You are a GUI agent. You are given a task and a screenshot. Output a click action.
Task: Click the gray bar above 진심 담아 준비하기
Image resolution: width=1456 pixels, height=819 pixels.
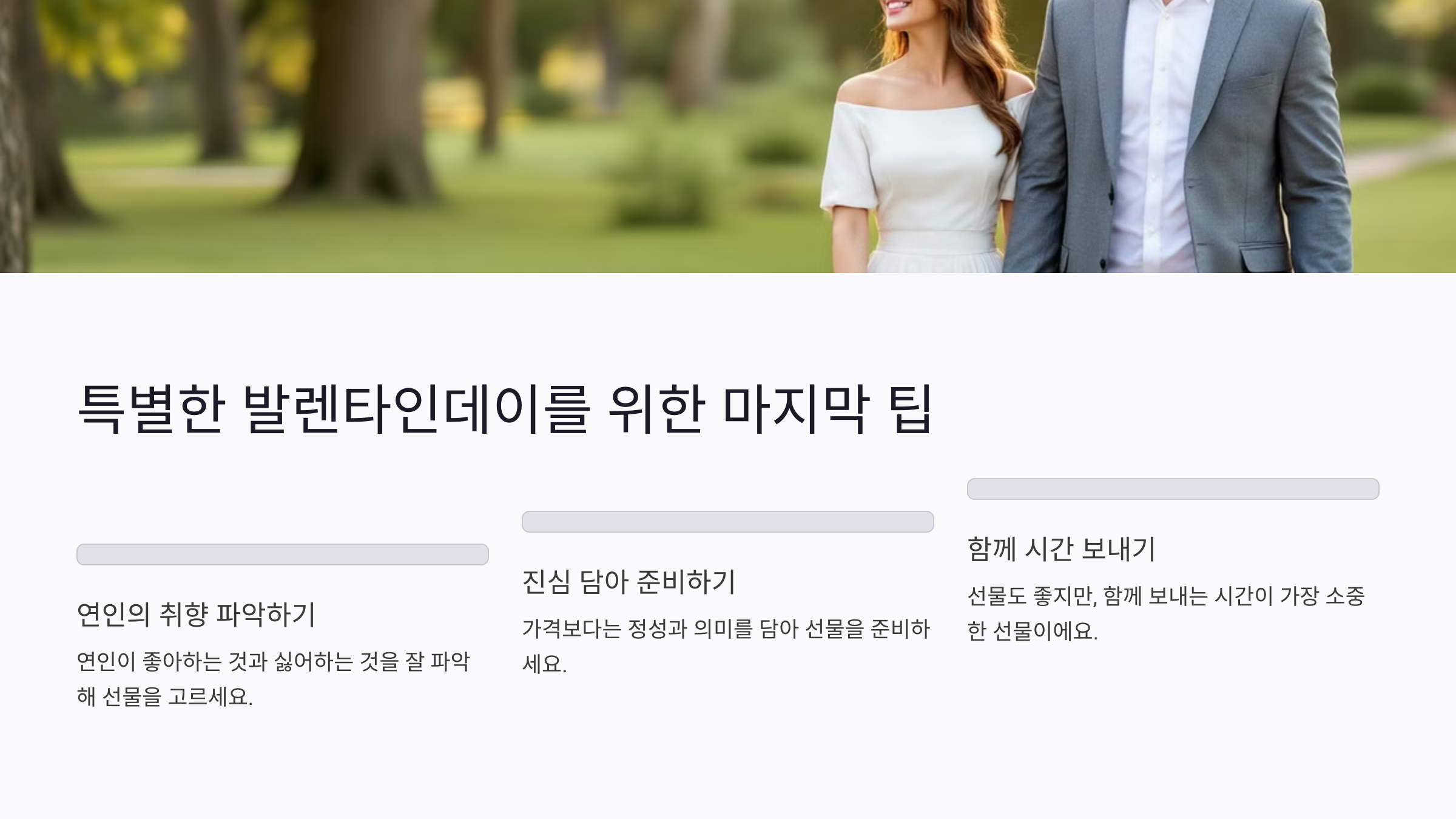click(728, 522)
